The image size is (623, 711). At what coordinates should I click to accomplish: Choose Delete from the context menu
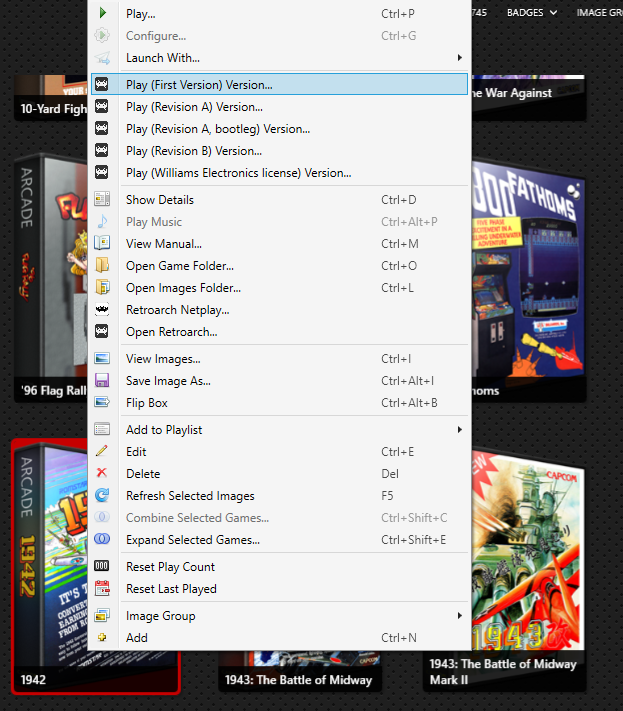[x=280, y=474]
